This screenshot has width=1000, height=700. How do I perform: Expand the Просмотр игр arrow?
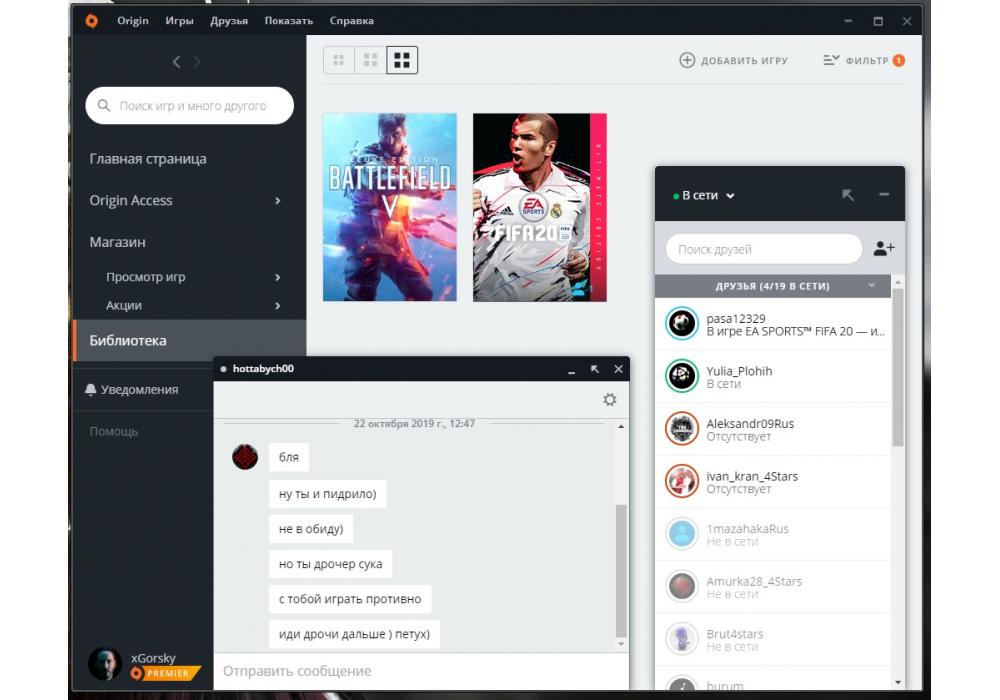pyautogui.click(x=277, y=277)
